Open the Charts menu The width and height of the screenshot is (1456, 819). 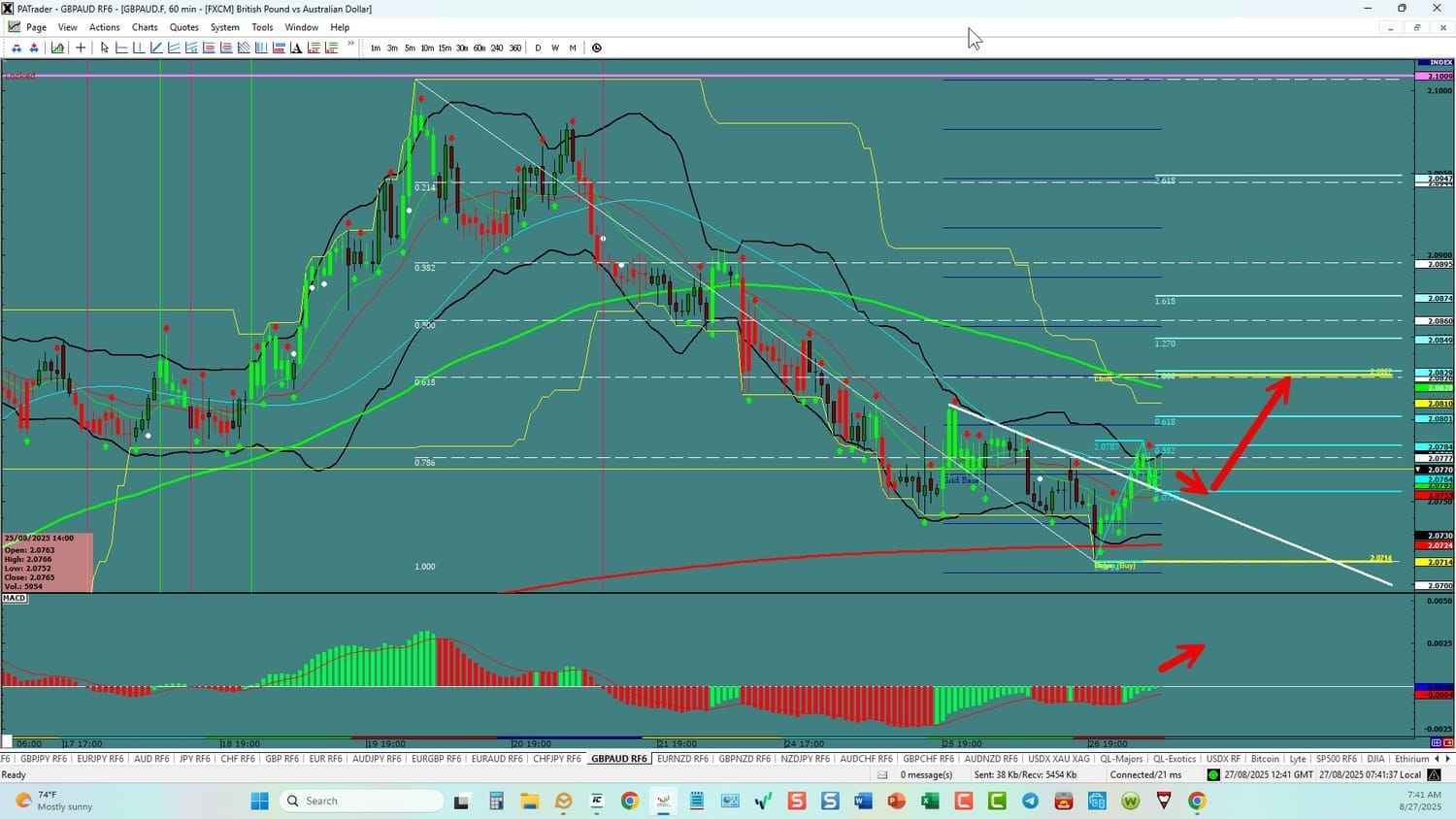[x=145, y=27]
